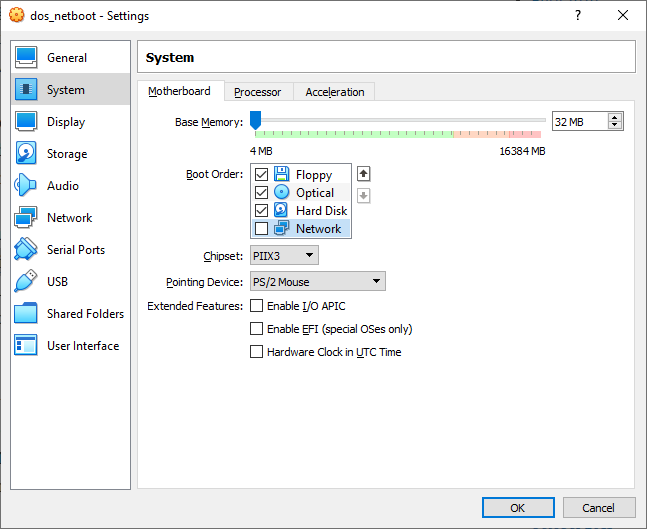The width and height of the screenshot is (647, 529).
Task: Tick Enable EFI (special OSes only)
Action: 256,329
